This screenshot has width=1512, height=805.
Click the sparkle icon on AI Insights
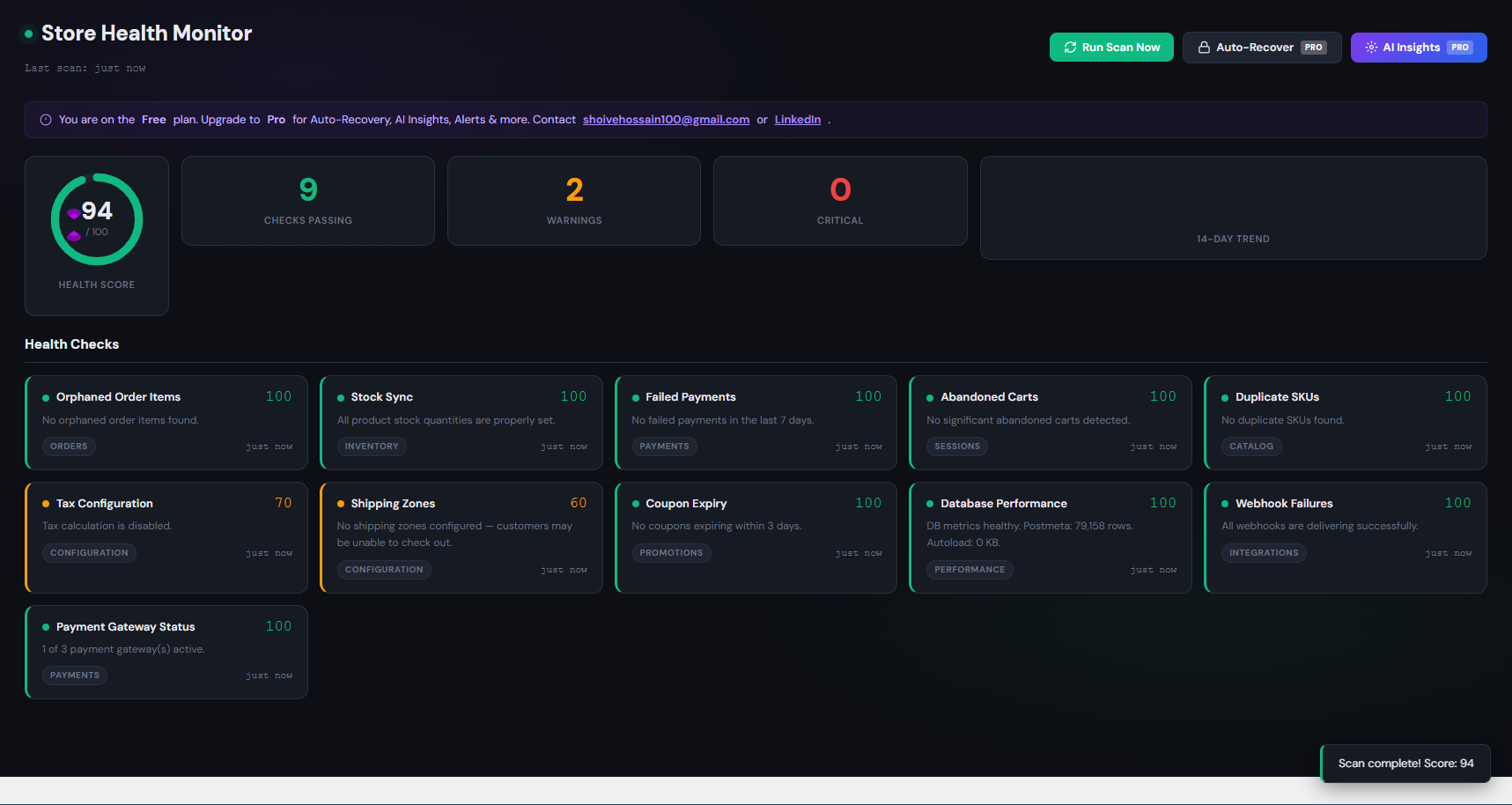click(x=1371, y=48)
